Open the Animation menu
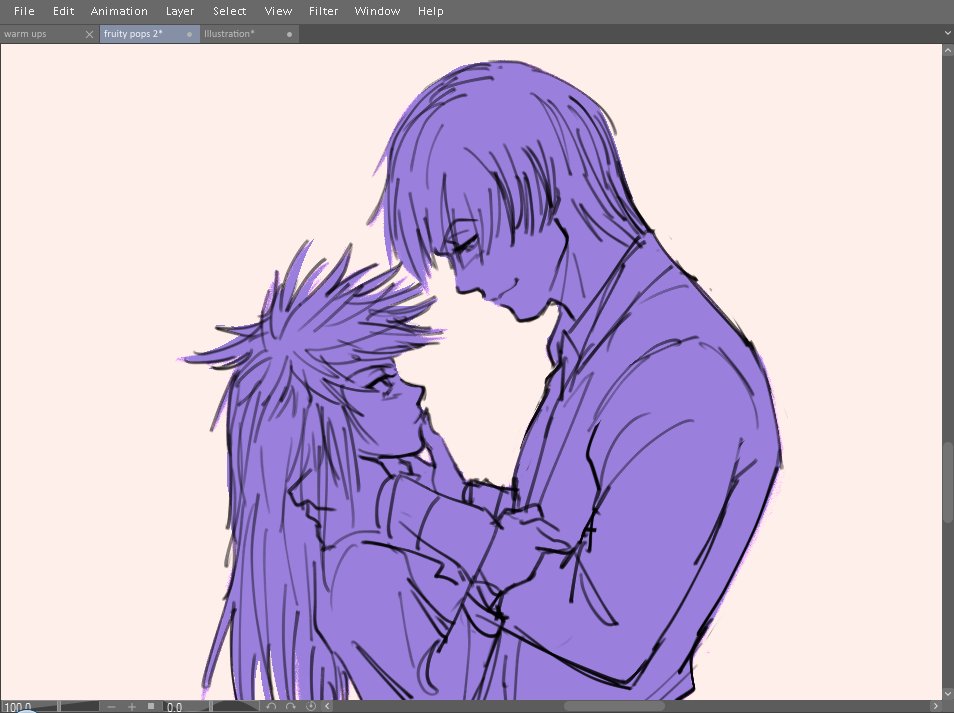This screenshot has width=954, height=713. click(119, 11)
